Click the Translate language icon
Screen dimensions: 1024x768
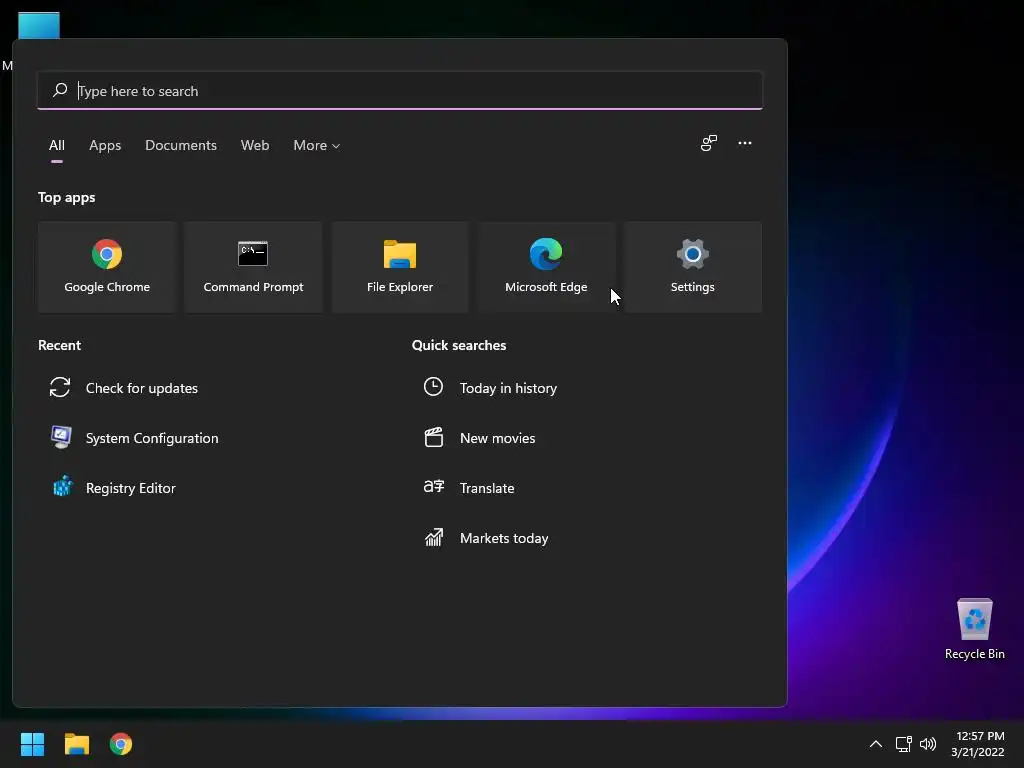(434, 487)
